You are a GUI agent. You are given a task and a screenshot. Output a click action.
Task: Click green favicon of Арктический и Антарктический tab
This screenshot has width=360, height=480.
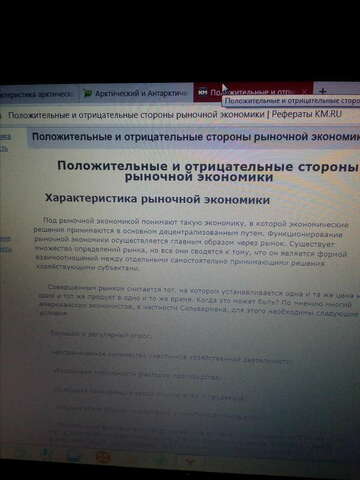click(x=88, y=93)
